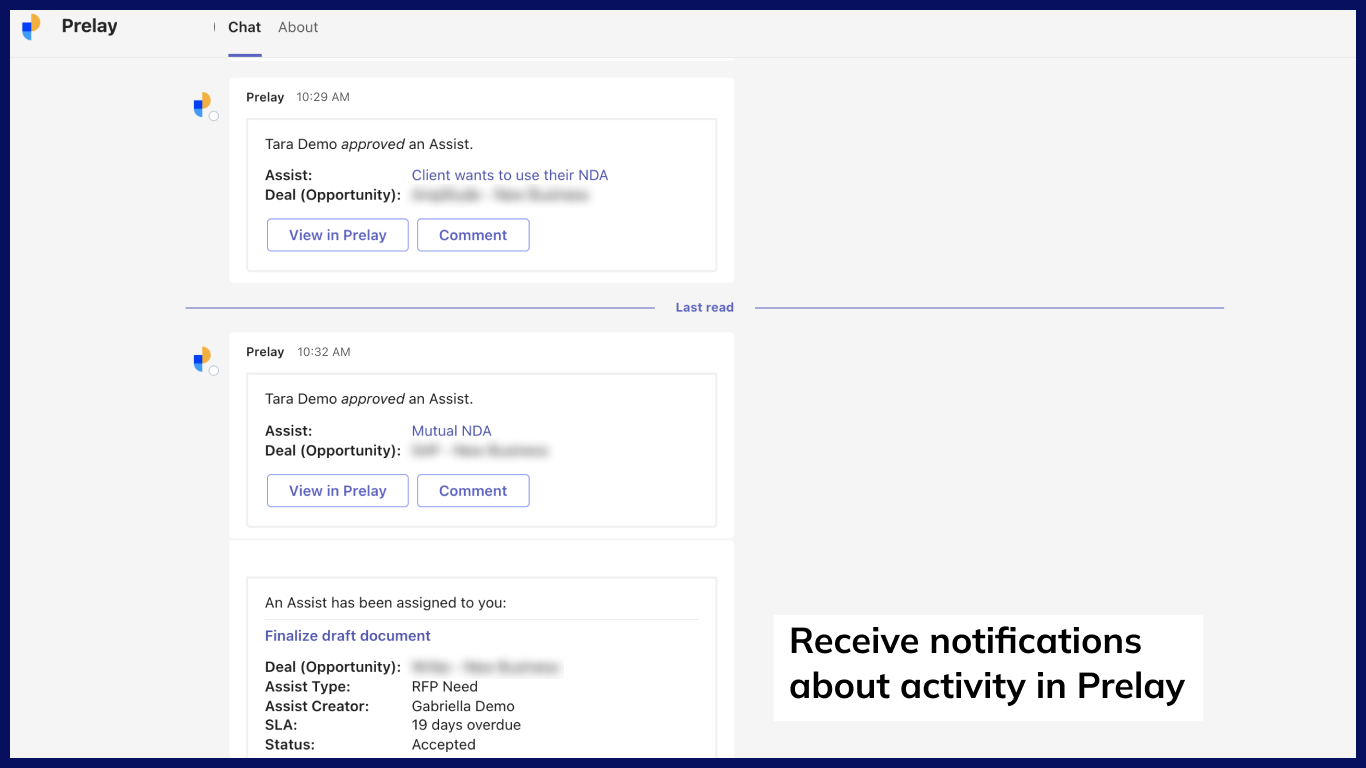
Task: Click the 'Prelay' app title text
Action: [x=89, y=26]
